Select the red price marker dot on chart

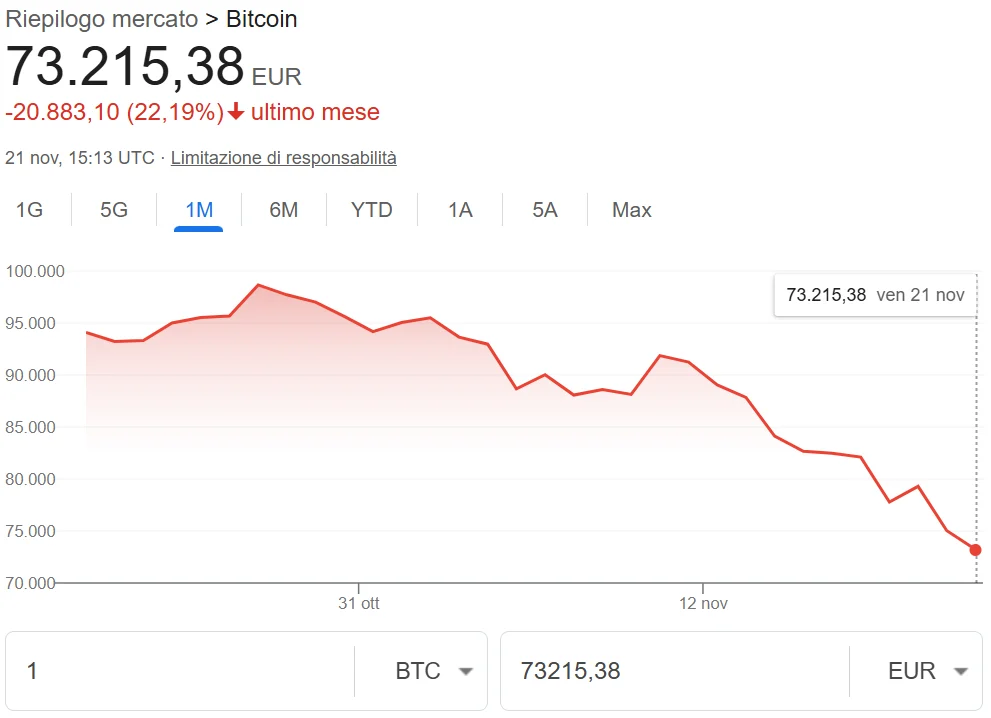[x=975, y=549]
